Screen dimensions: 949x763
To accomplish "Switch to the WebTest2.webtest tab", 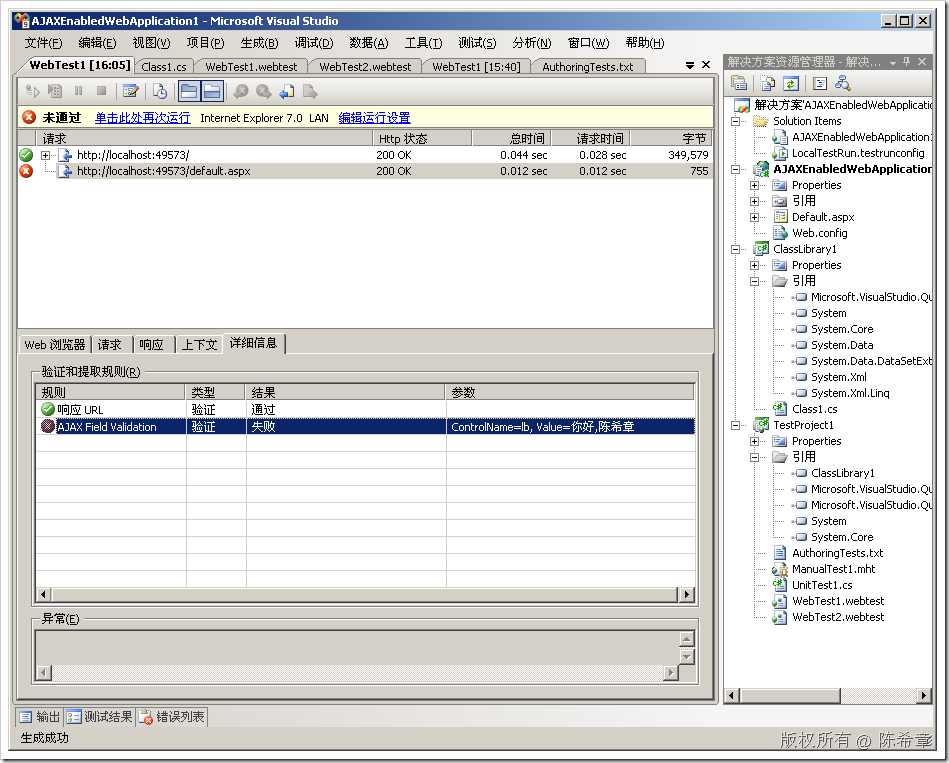I will [x=365, y=67].
